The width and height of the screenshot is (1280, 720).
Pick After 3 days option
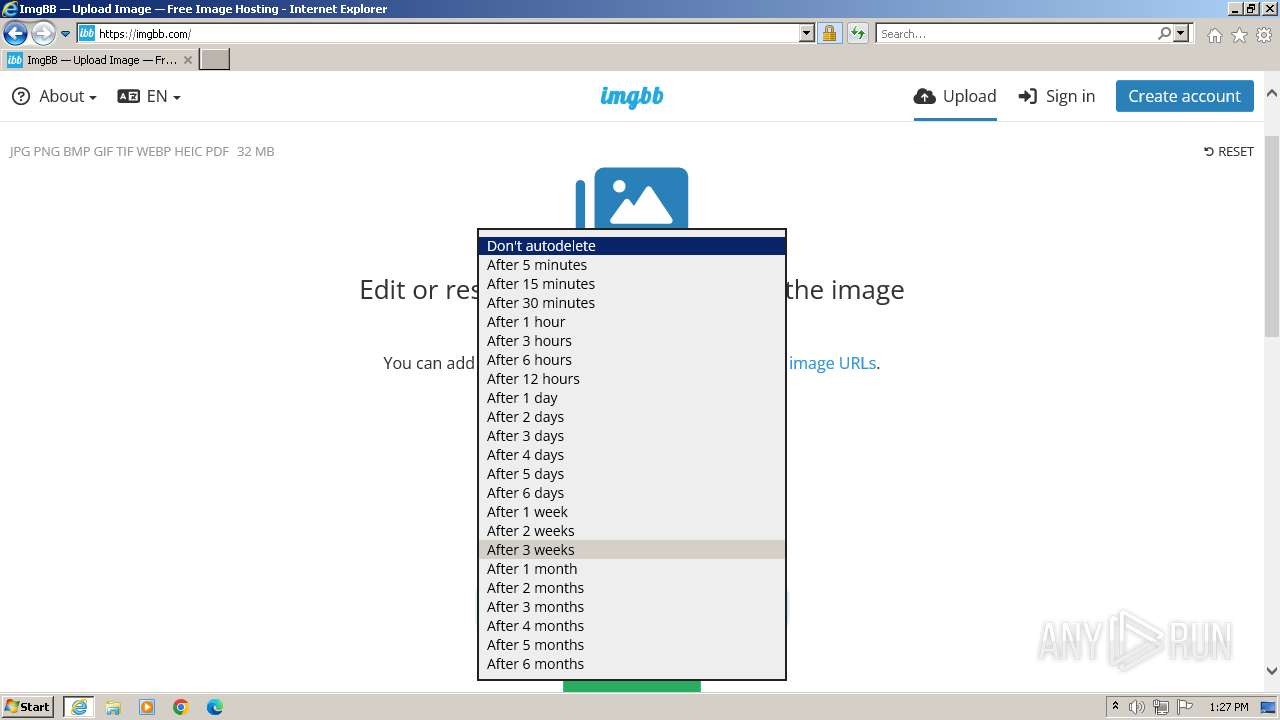tap(632, 436)
